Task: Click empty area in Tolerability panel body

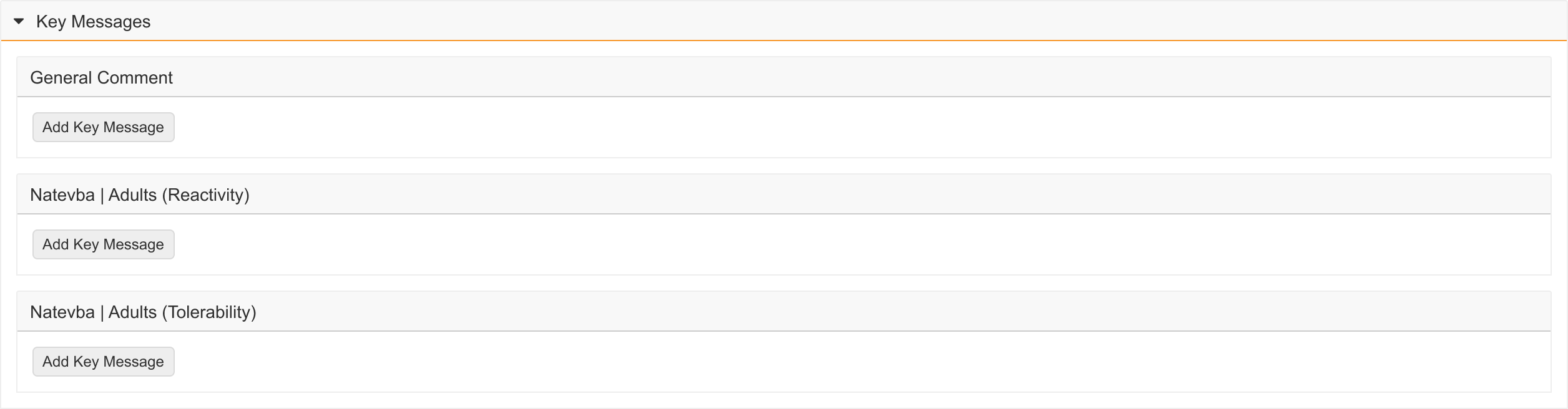Action: [811, 362]
